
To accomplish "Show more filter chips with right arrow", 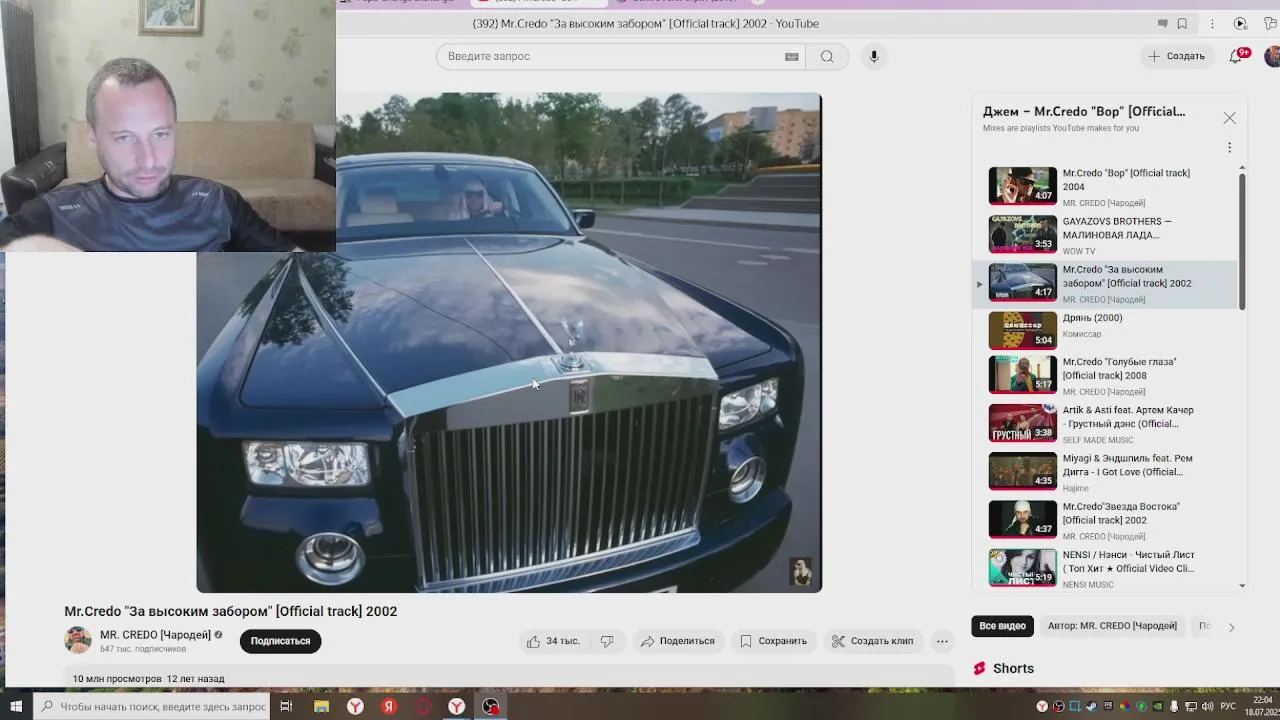I will [x=1231, y=627].
